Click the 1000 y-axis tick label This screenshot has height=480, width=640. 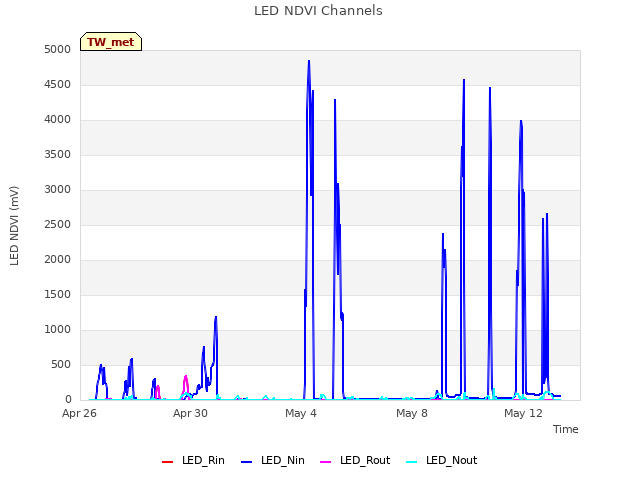(x=58, y=330)
